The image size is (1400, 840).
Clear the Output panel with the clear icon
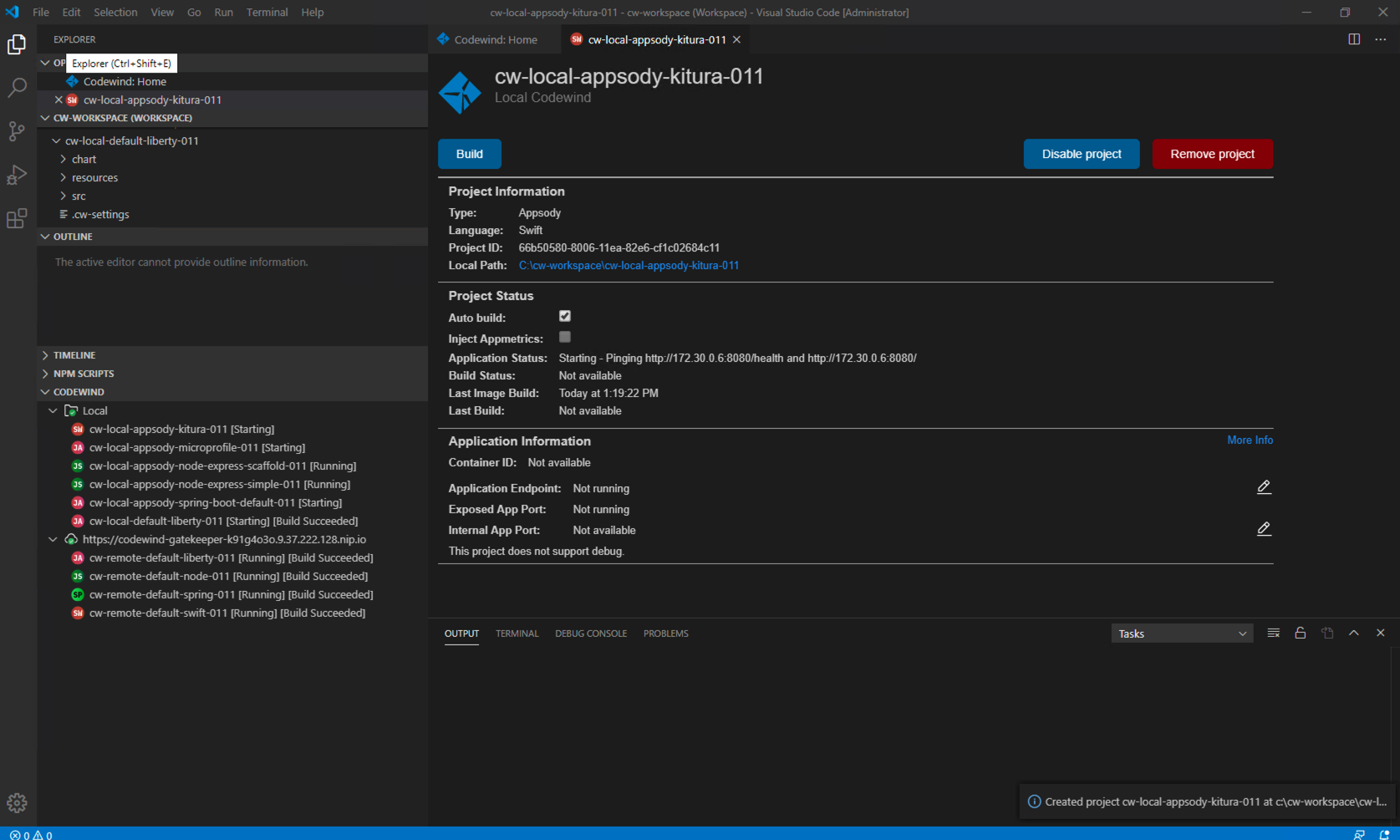(1273, 633)
